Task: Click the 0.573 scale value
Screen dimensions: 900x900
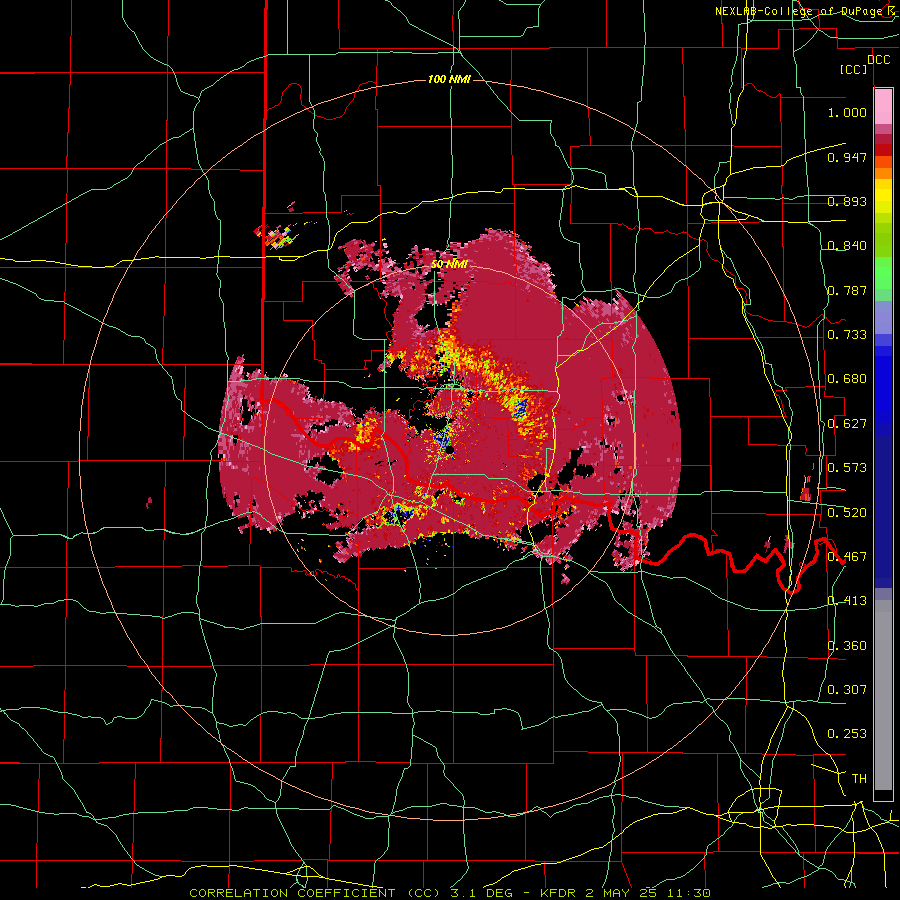Action: 847,468
